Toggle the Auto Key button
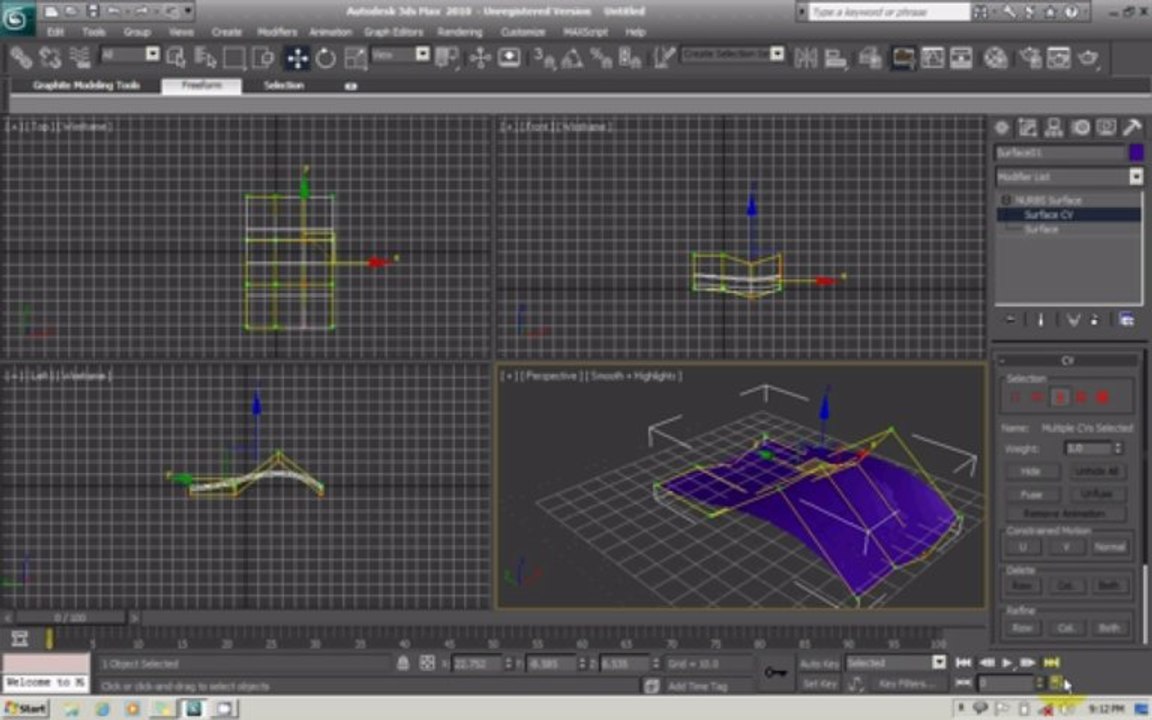Viewport: 1152px width, 720px height. point(819,663)
